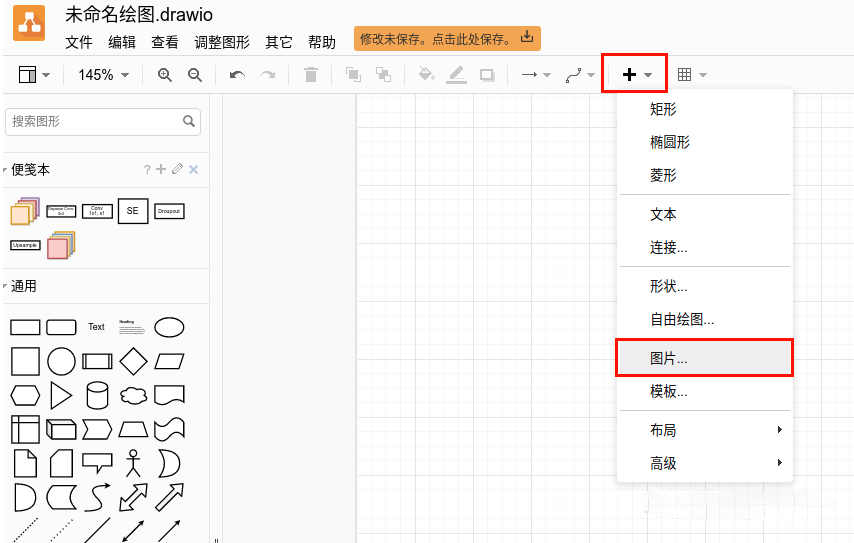Select the callout speech bubble shape

click(x=97, y=463)
